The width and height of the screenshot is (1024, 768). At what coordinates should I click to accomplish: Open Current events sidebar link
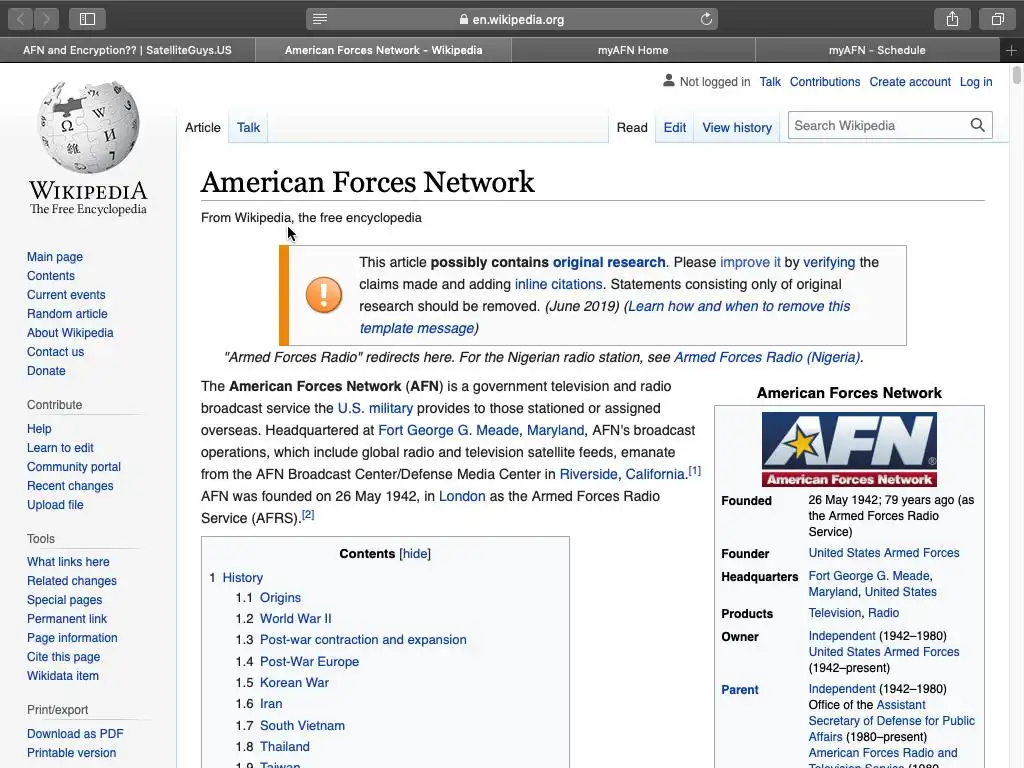66,295
